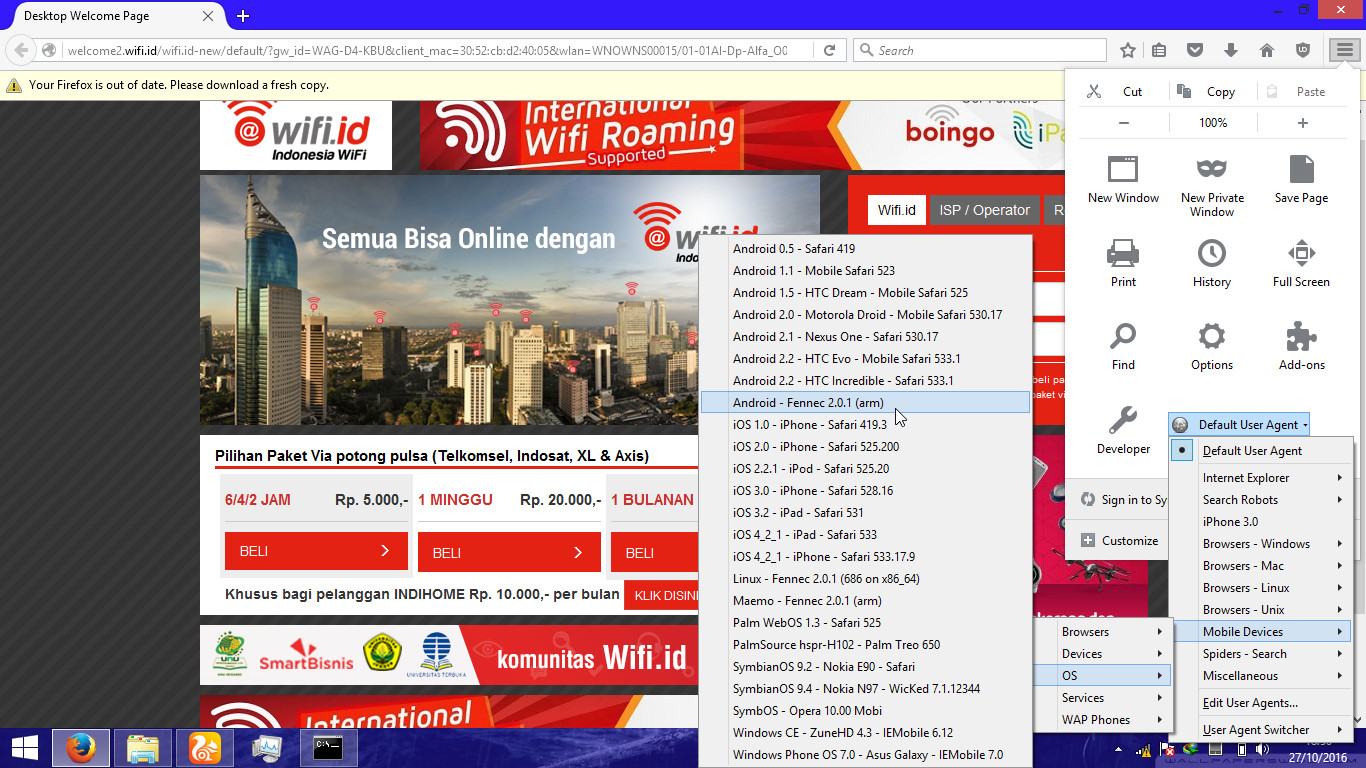Screen dimensions: 1366x768
Task: Open the History clock icon
Action: coord(1212,263)
